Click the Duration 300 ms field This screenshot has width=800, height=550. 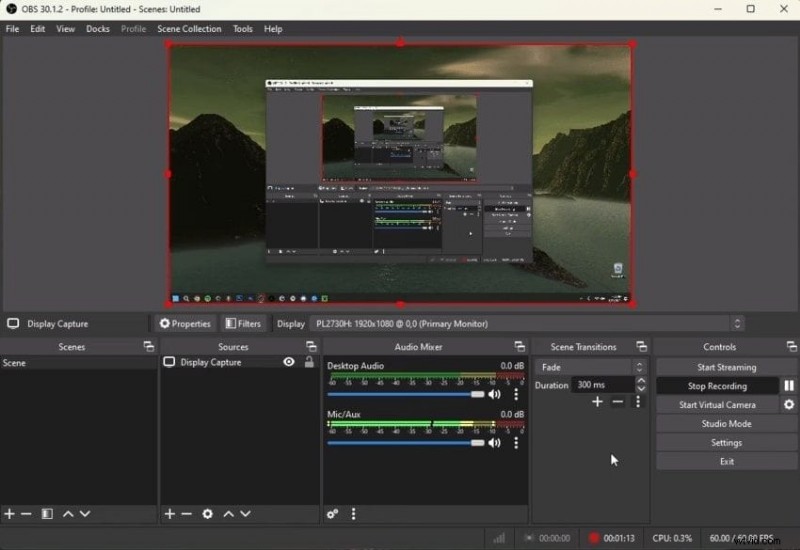pyautogui.click(x=604, y=385)
